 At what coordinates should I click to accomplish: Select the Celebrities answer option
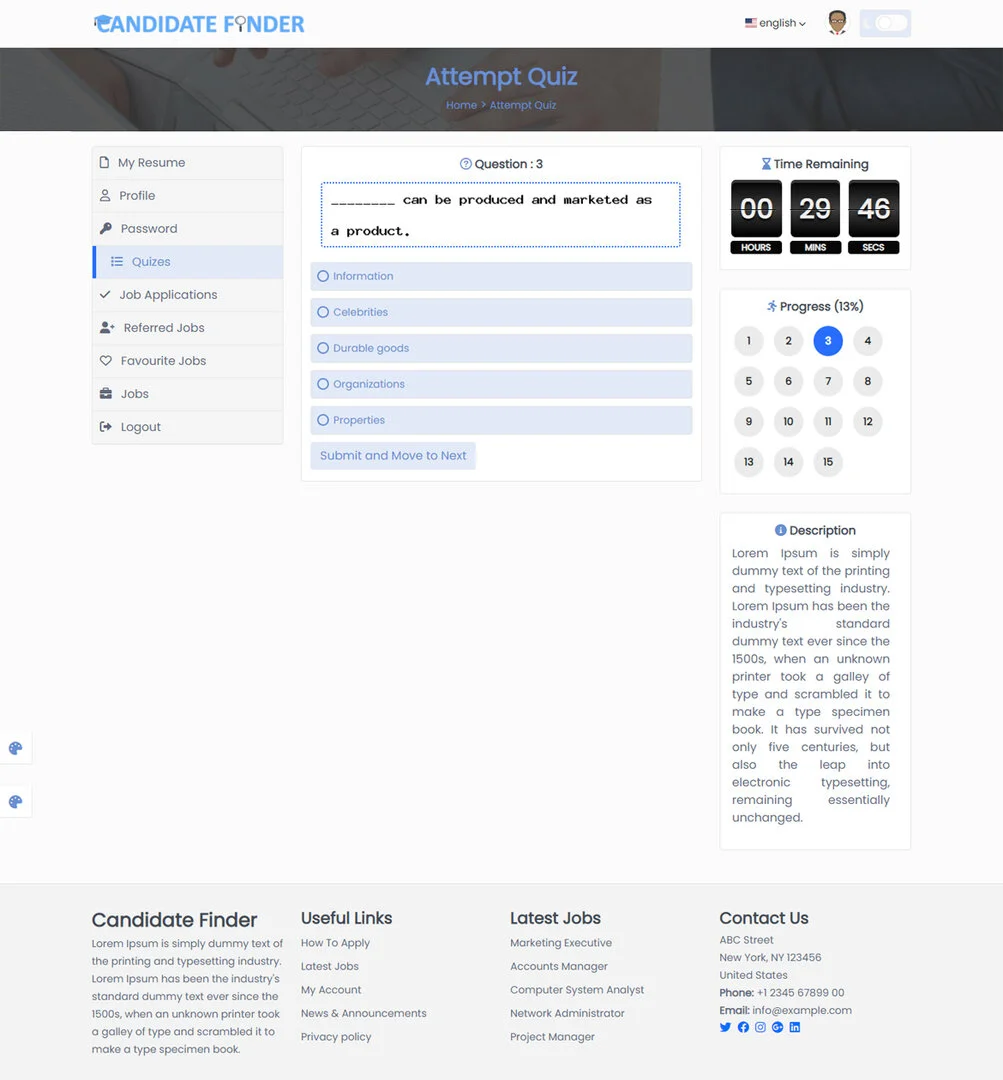tap(501, 312)
